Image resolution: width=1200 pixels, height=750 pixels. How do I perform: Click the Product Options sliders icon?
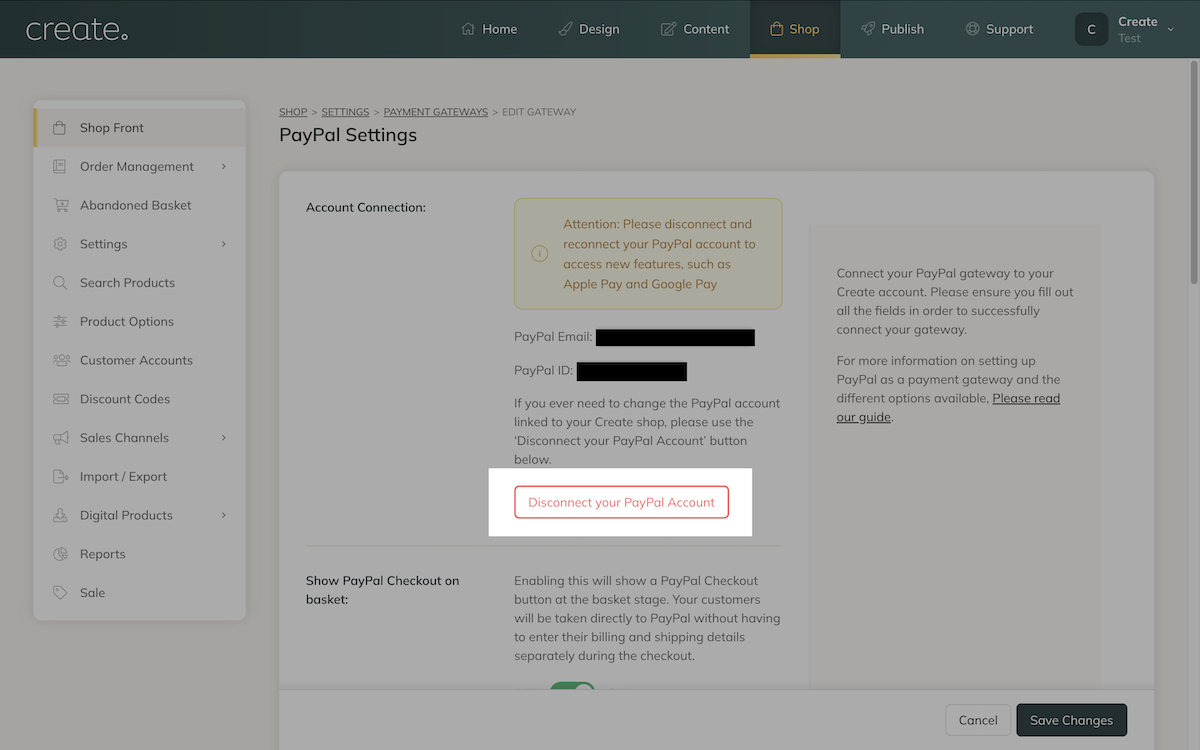[x=60, y=321]
